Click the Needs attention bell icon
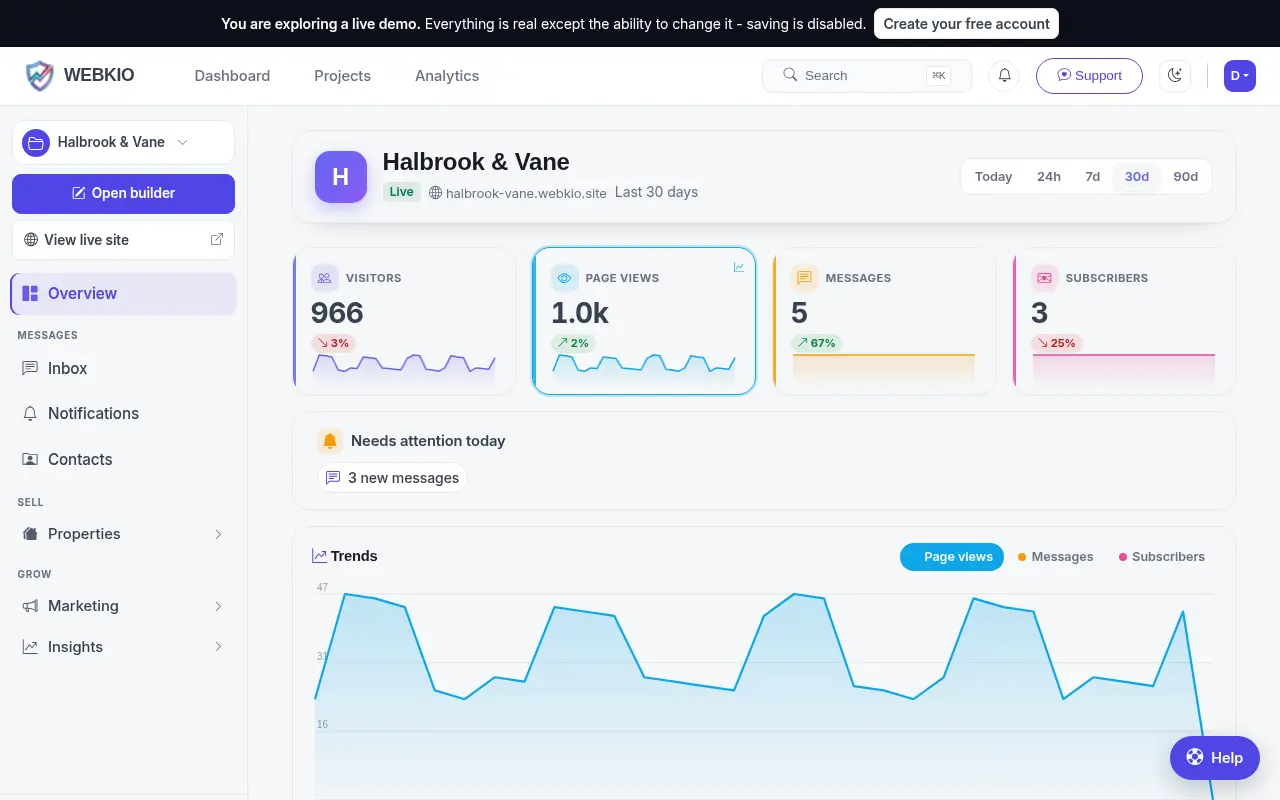This screenshot has height=800, width=1280. (330, 441)
